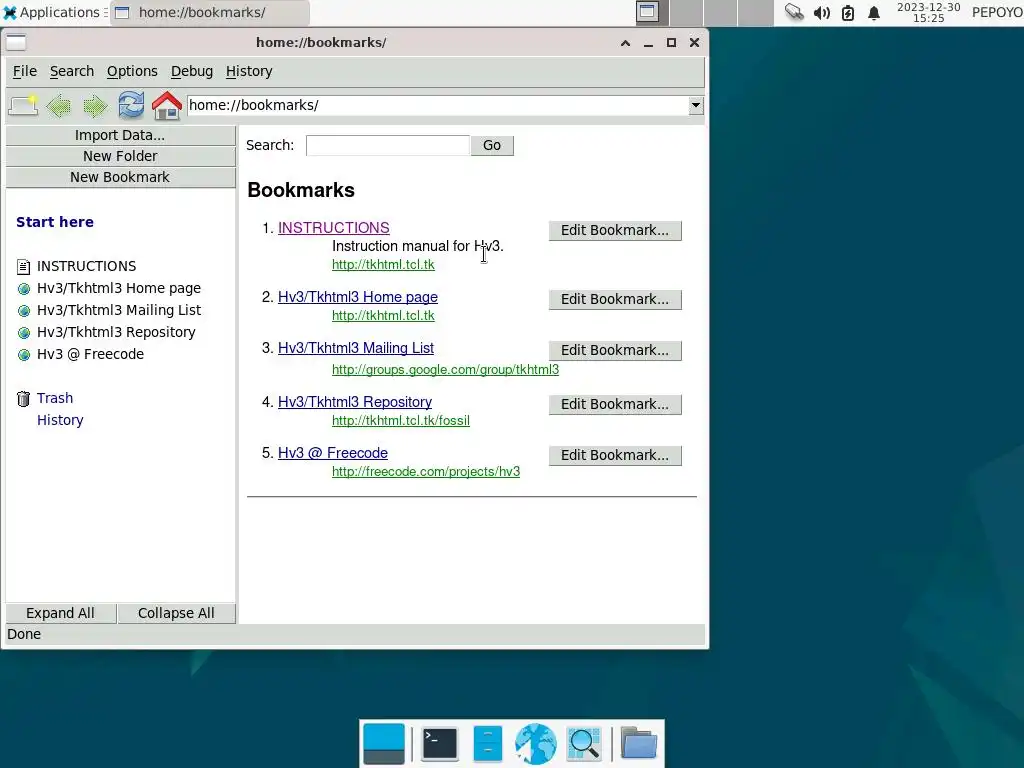The image size is (1024, 768).
Task: Select Start here folder in sidebar
Action: pos(55,222)
